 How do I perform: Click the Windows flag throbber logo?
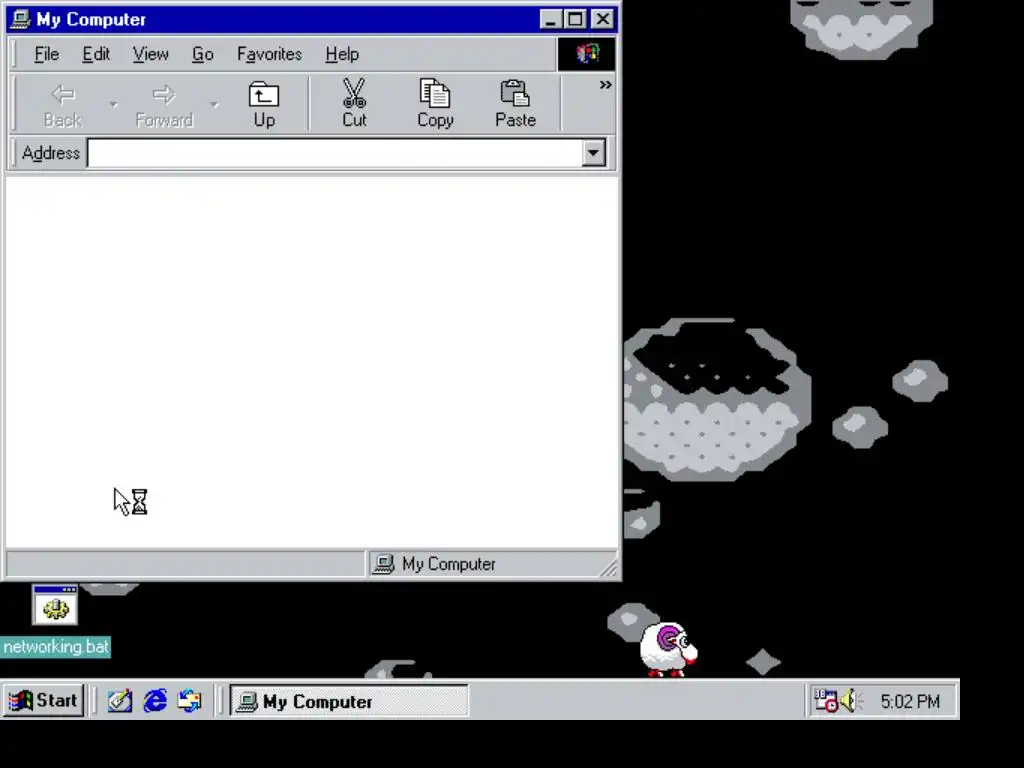[x=586, y=54]
